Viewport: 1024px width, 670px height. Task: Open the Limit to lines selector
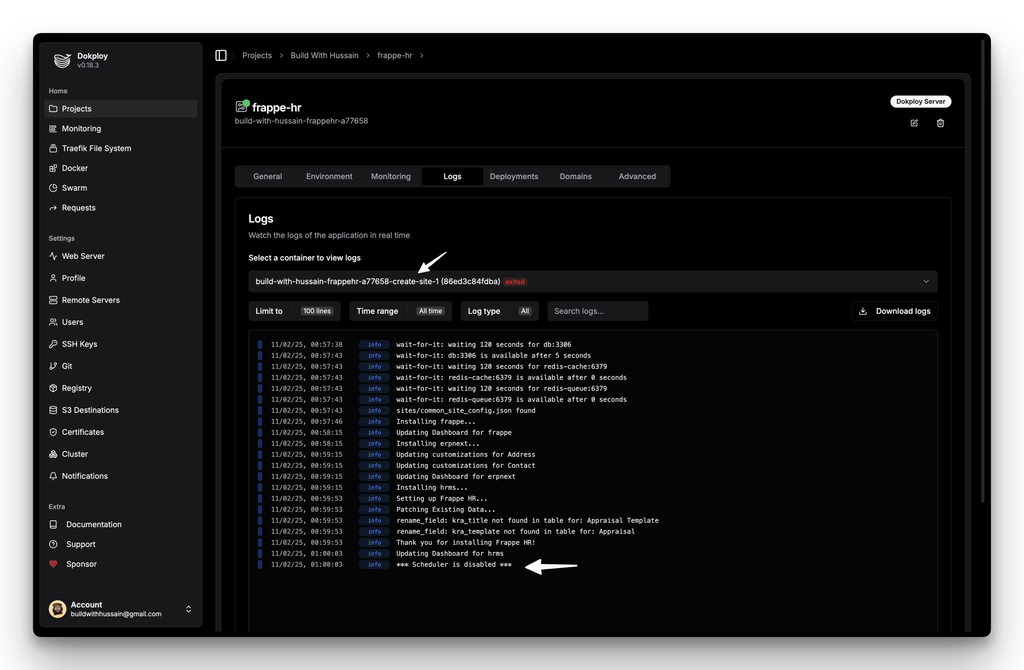click(x=294, y=311)
